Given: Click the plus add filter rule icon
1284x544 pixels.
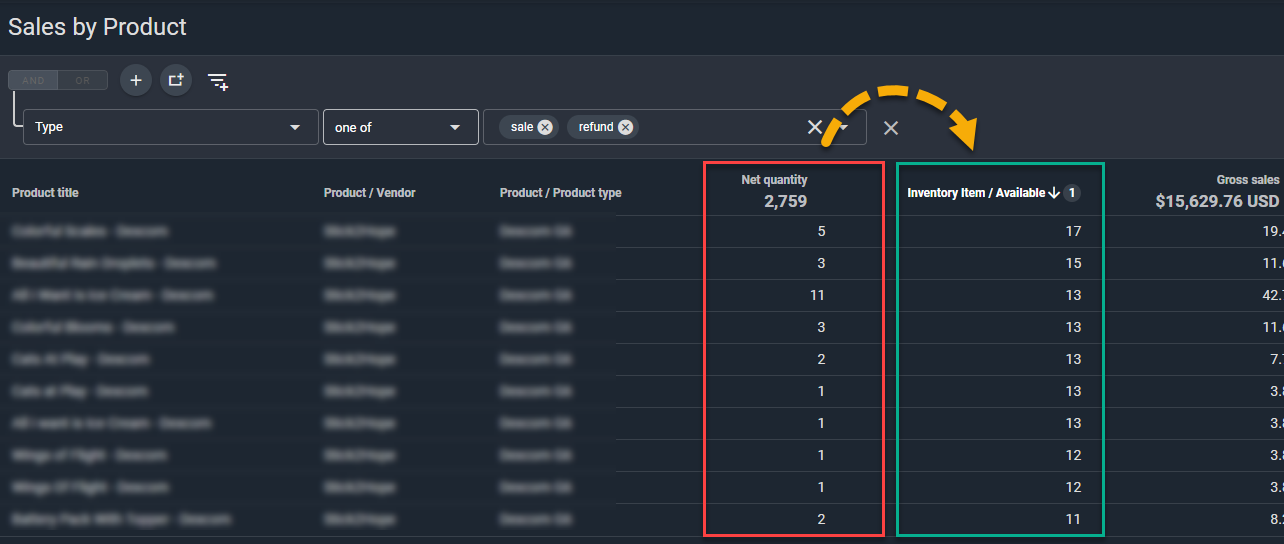Looking at the screenshot, I should tap(136, 80).
